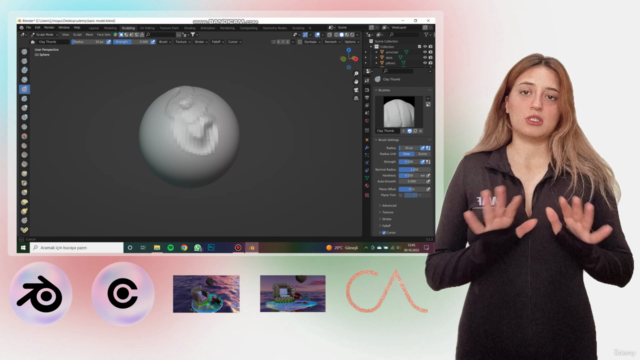
Task: Open the Options dropdown
Action: click(x=351, y=42)
